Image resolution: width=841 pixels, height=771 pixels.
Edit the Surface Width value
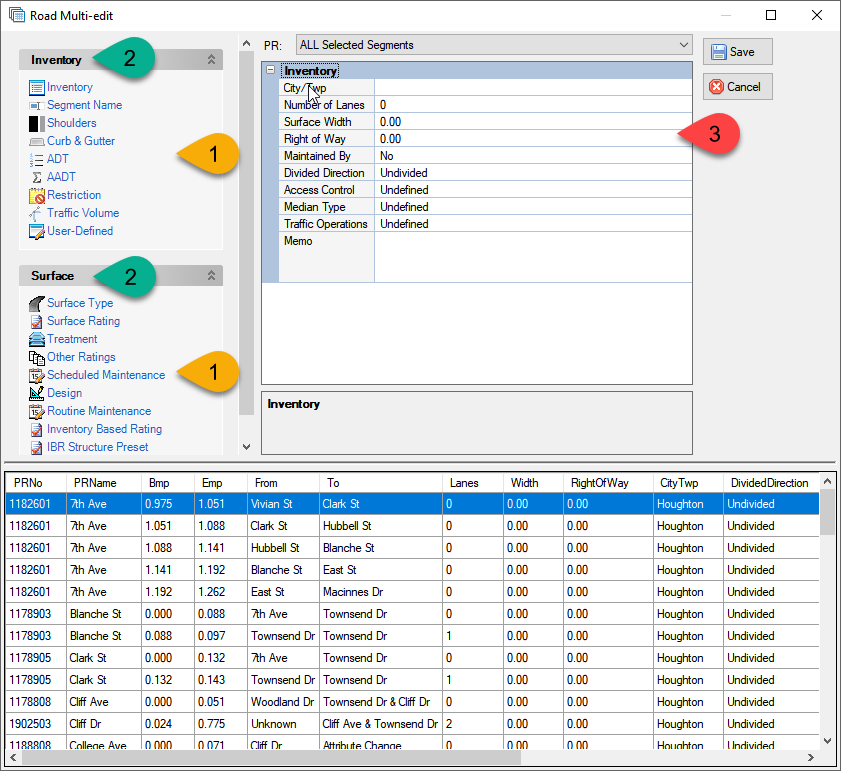pos(533,122)
